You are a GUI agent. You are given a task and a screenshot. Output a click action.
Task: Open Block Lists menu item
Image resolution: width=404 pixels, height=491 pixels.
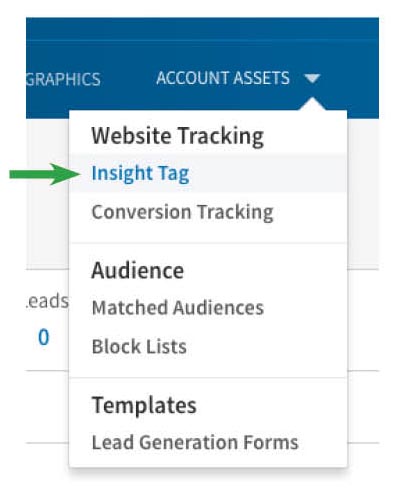point(139,346)
